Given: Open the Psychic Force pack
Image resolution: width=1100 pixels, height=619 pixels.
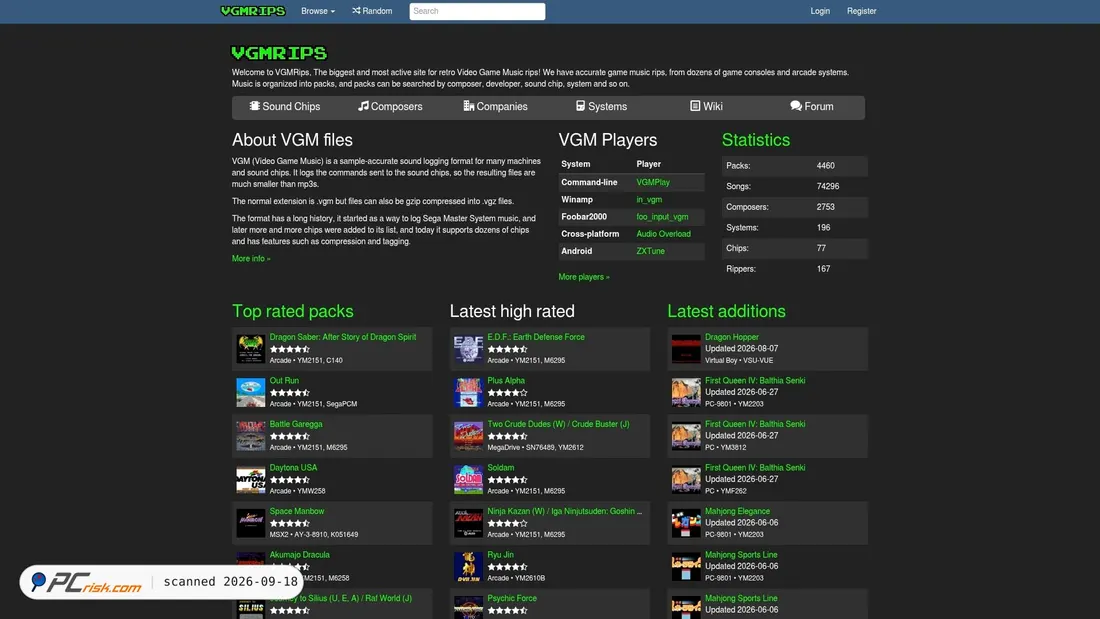Looking at the screenshot, I should [512, 599].
